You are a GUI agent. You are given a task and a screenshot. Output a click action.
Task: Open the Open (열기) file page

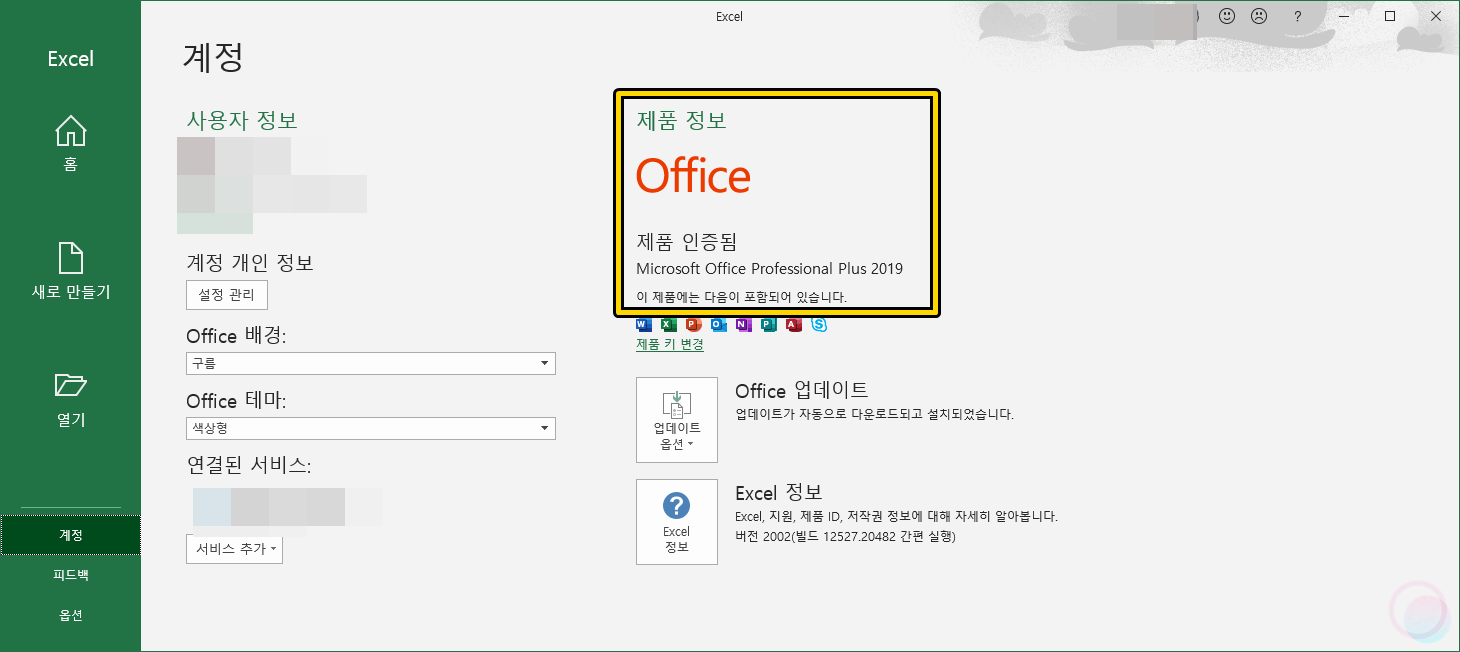[x=70, y=399]
